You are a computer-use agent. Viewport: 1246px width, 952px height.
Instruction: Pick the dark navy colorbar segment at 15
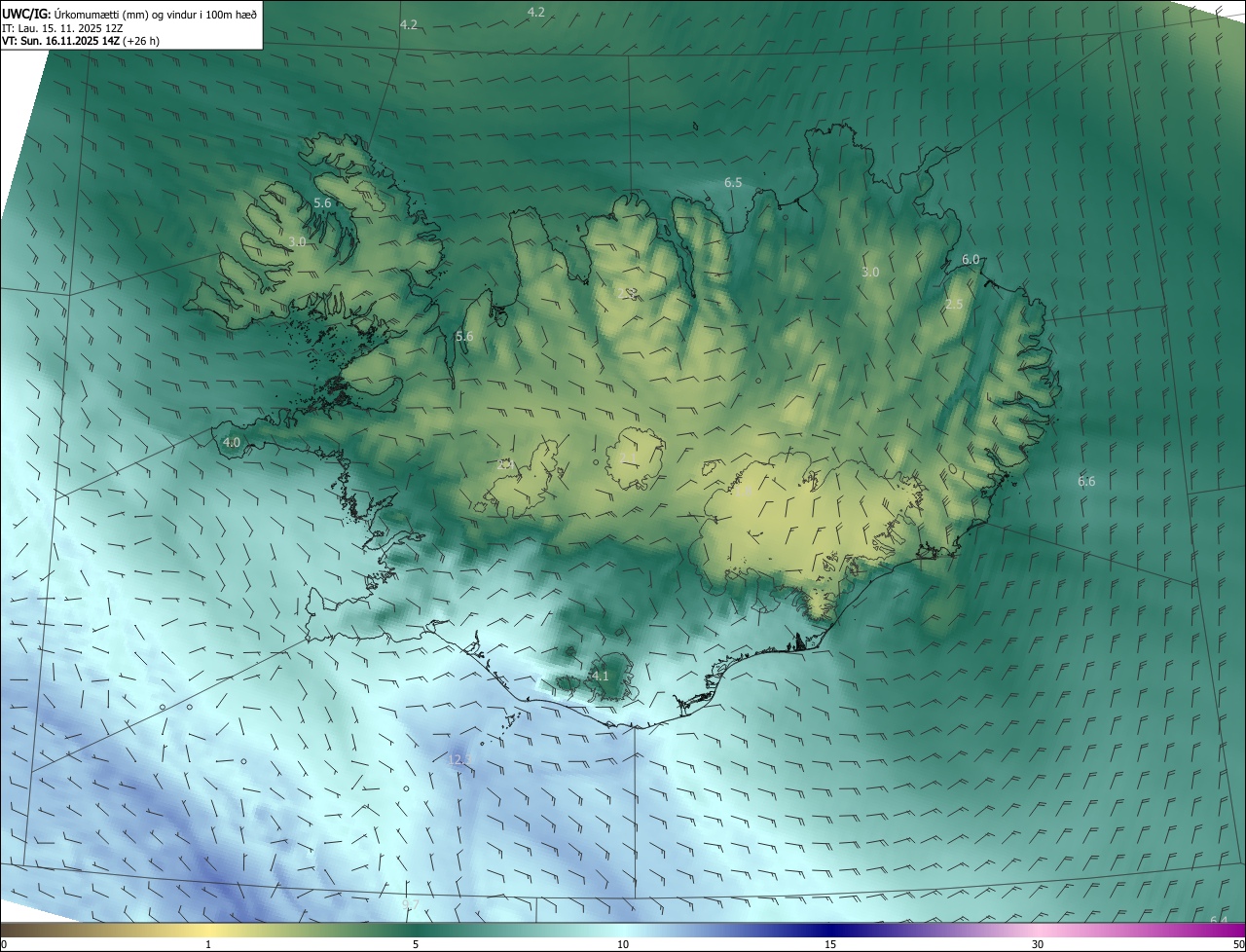click(x=830, y=930)
